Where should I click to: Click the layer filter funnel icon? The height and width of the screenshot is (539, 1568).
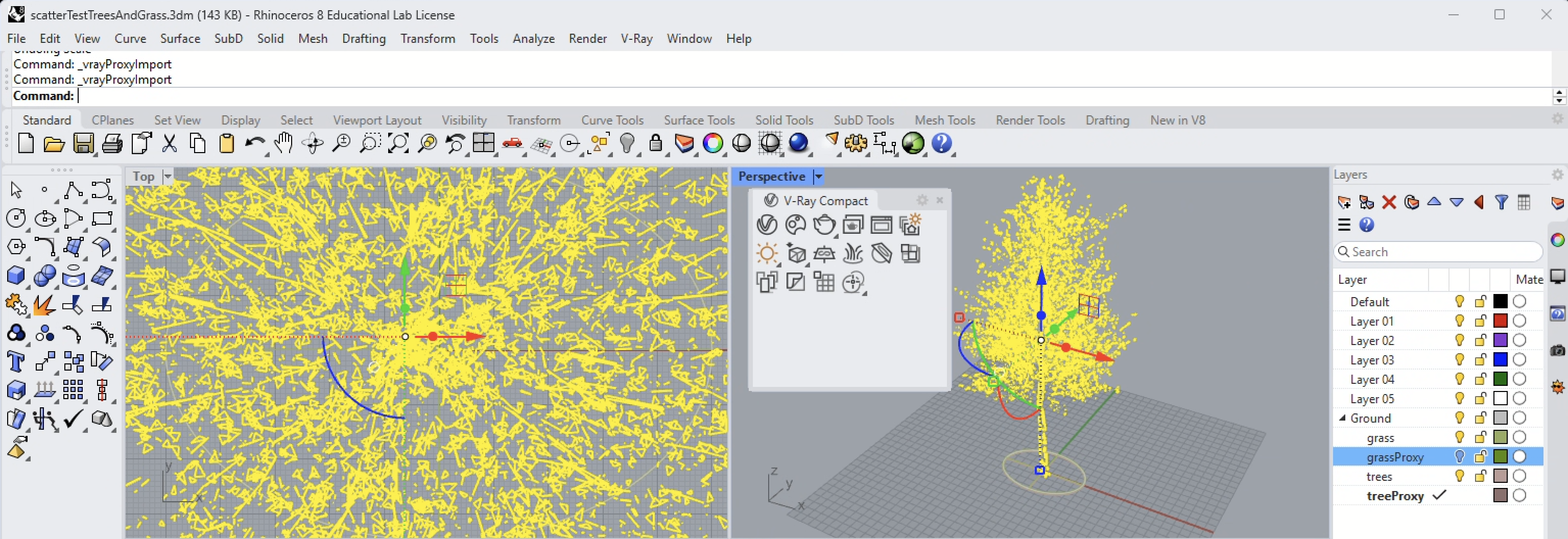[1501, 203]
